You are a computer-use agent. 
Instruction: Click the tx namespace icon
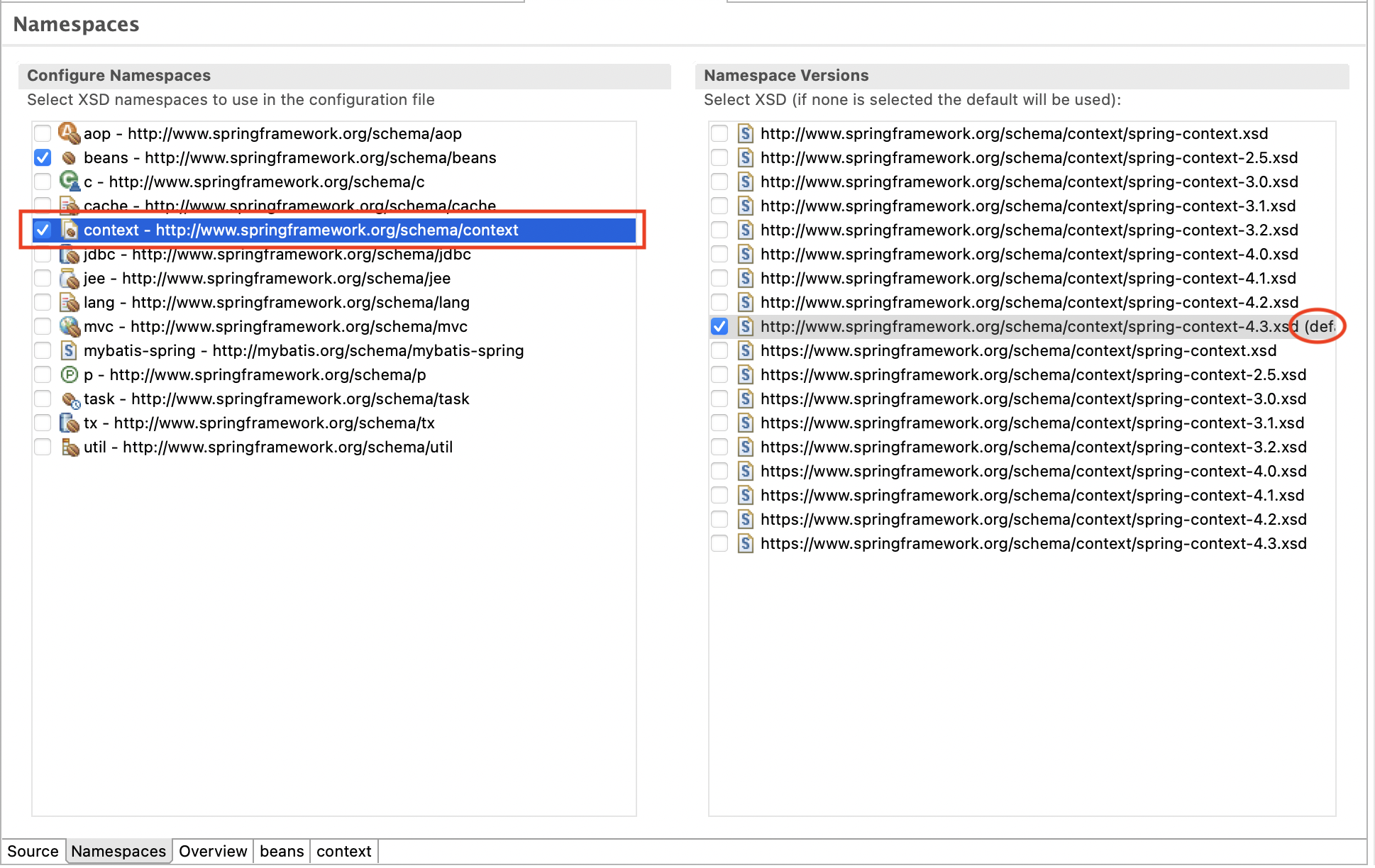coord(69,423)
